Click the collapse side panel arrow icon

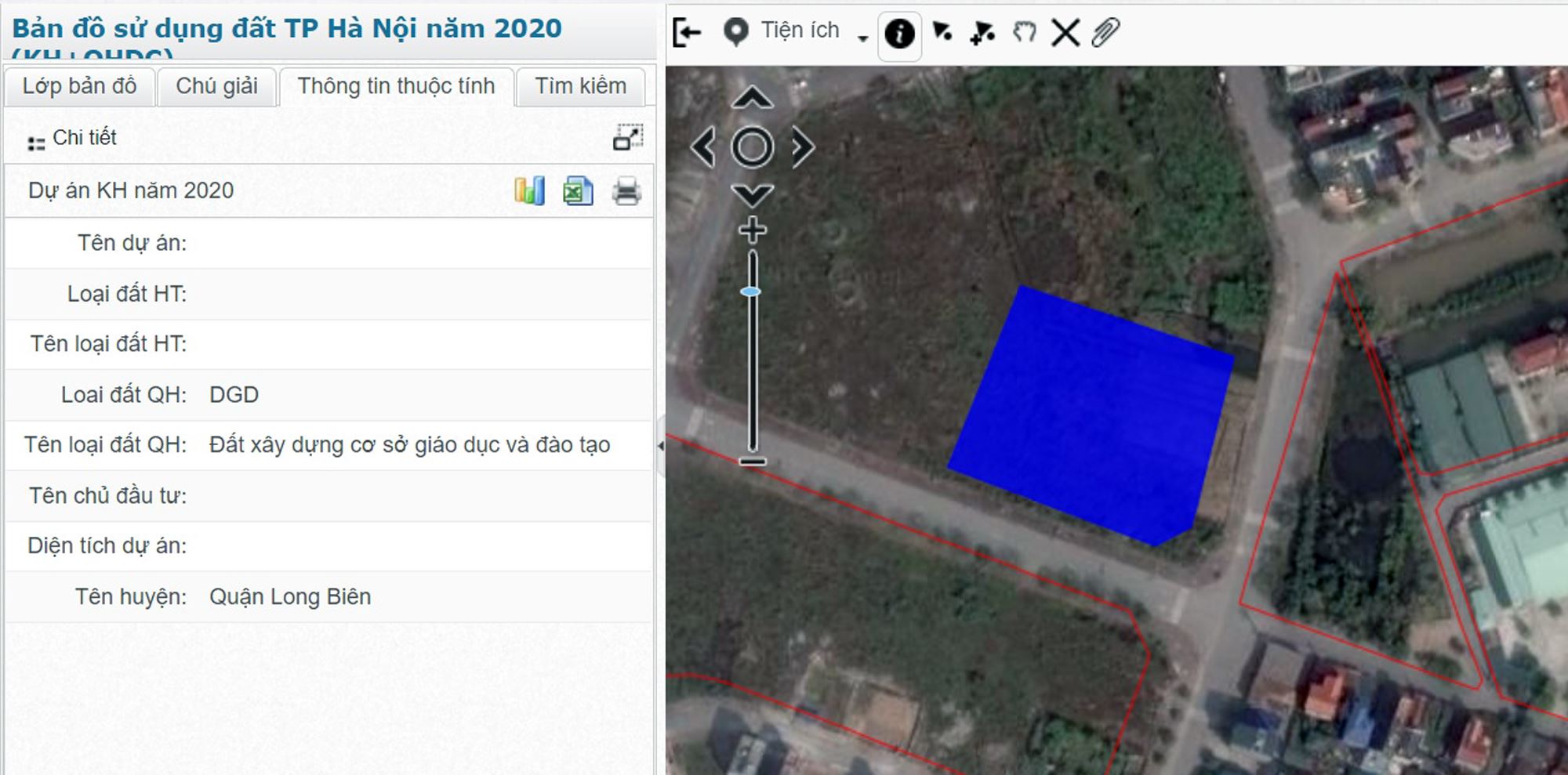click(x=687, y=32)
